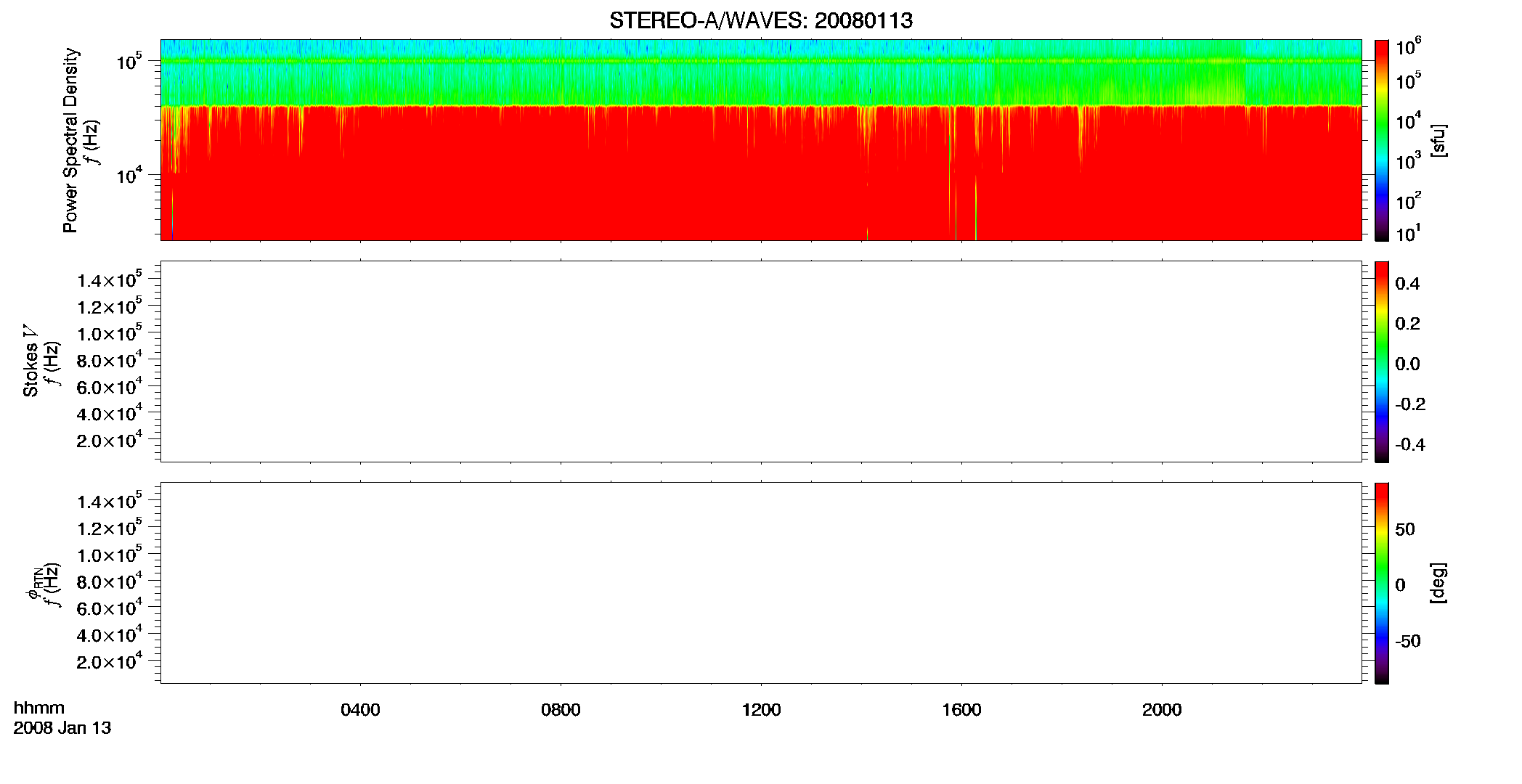Click the Stokes V axis label
Screen dimensions: 1522x784
[x=30, y=361]
